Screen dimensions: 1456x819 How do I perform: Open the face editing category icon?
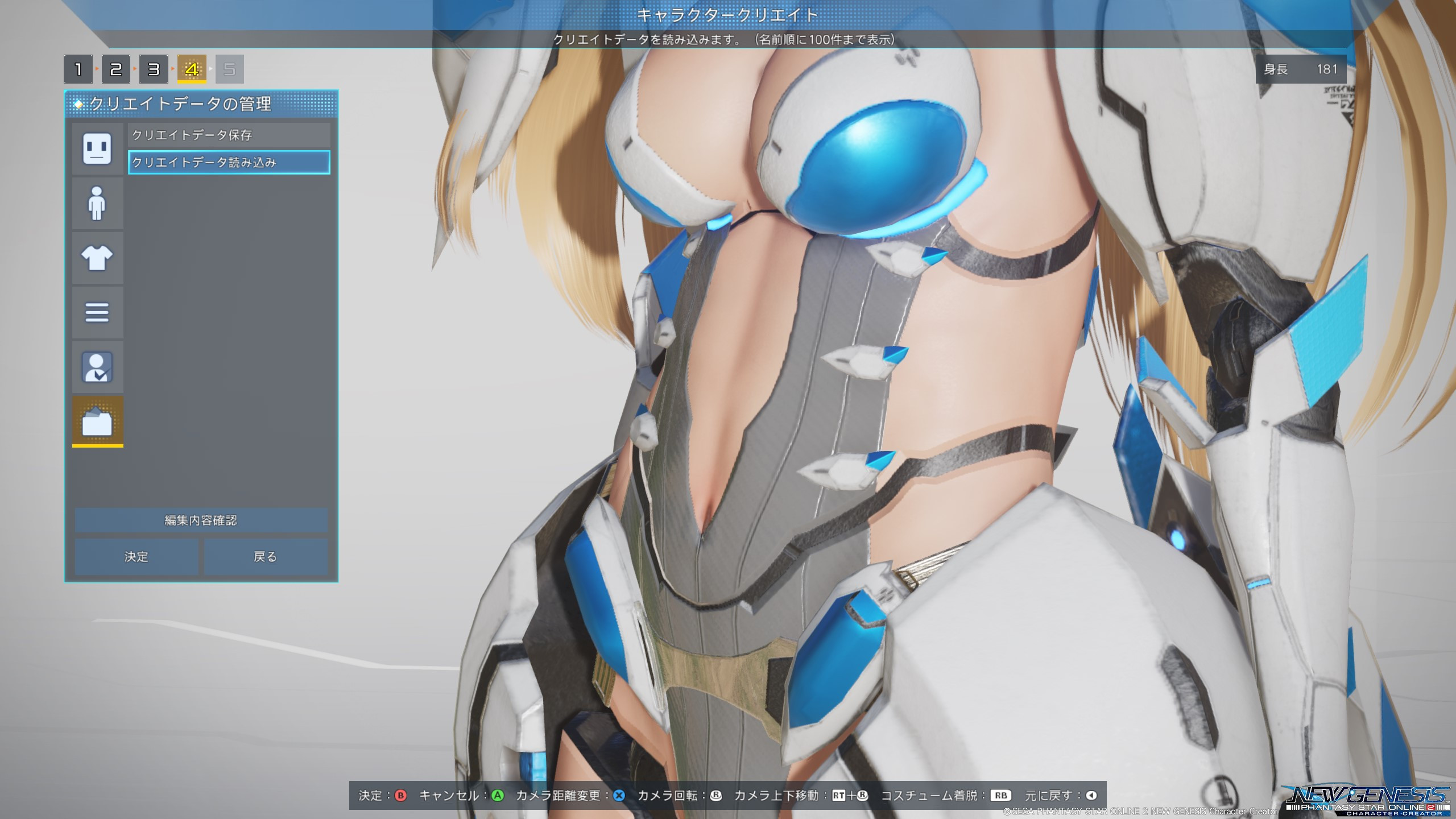pyautogui.click(x=97, y=148)
